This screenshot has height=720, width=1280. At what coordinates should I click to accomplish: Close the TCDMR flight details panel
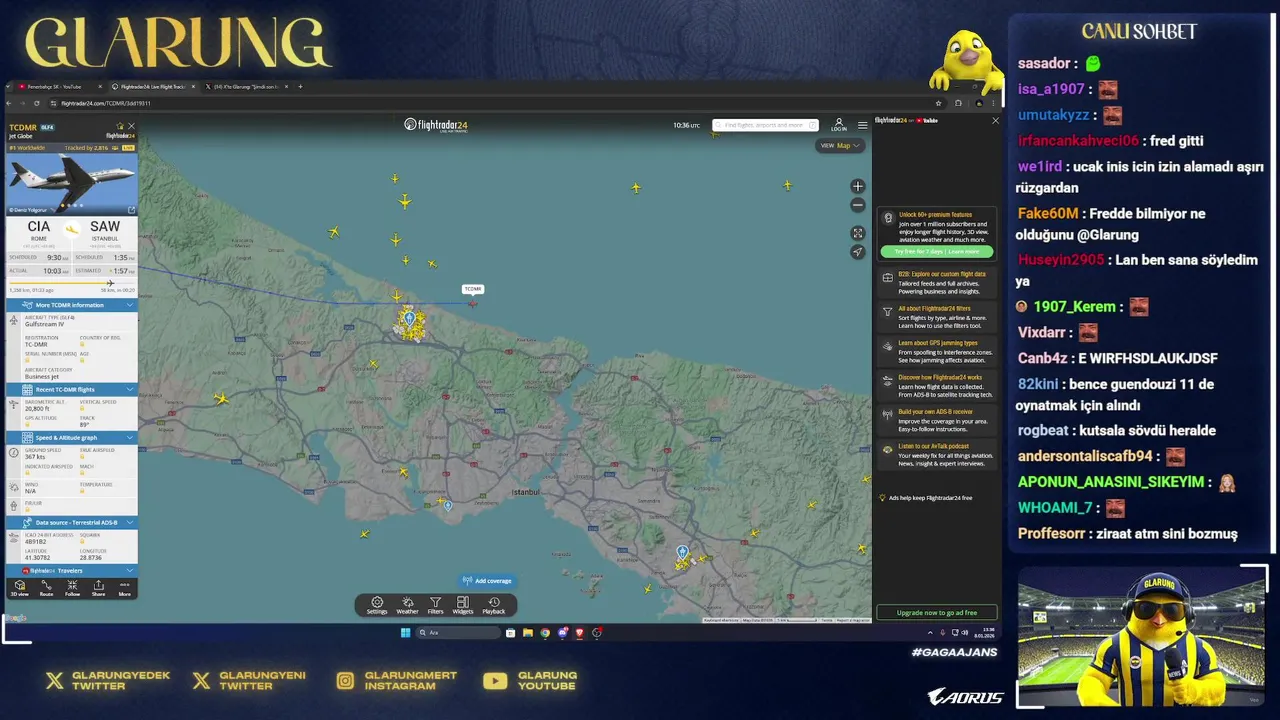(x=131, y=127)
